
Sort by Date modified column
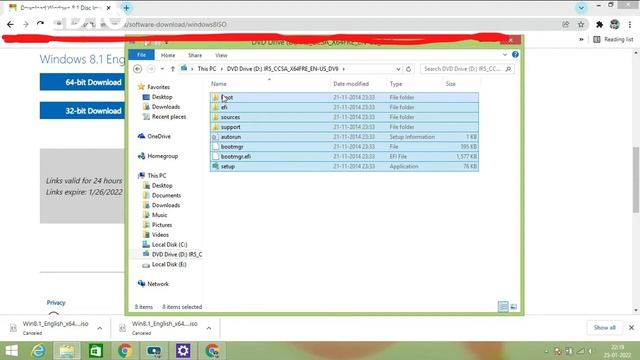tap(351, 84)
